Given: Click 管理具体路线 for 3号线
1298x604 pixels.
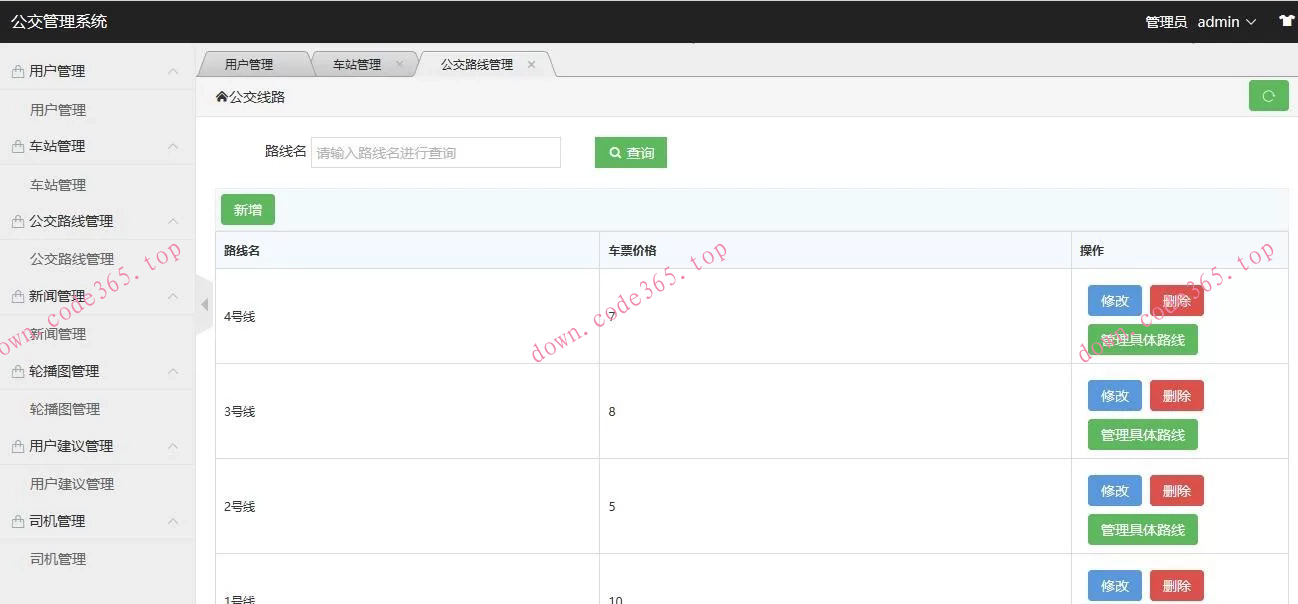Looking at the screenshot, I should pos(1143,435).
